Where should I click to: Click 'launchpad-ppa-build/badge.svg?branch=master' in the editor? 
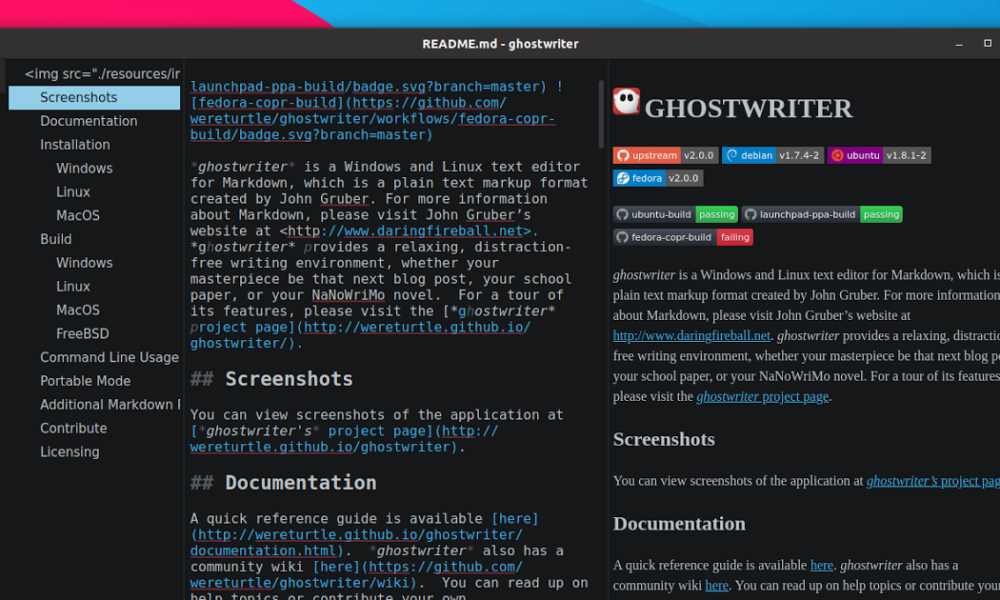click(x=368, y=87)
